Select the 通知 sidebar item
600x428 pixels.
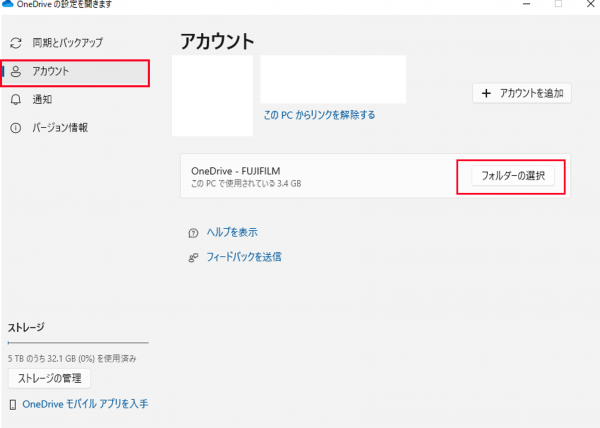(x=42, y=100)
